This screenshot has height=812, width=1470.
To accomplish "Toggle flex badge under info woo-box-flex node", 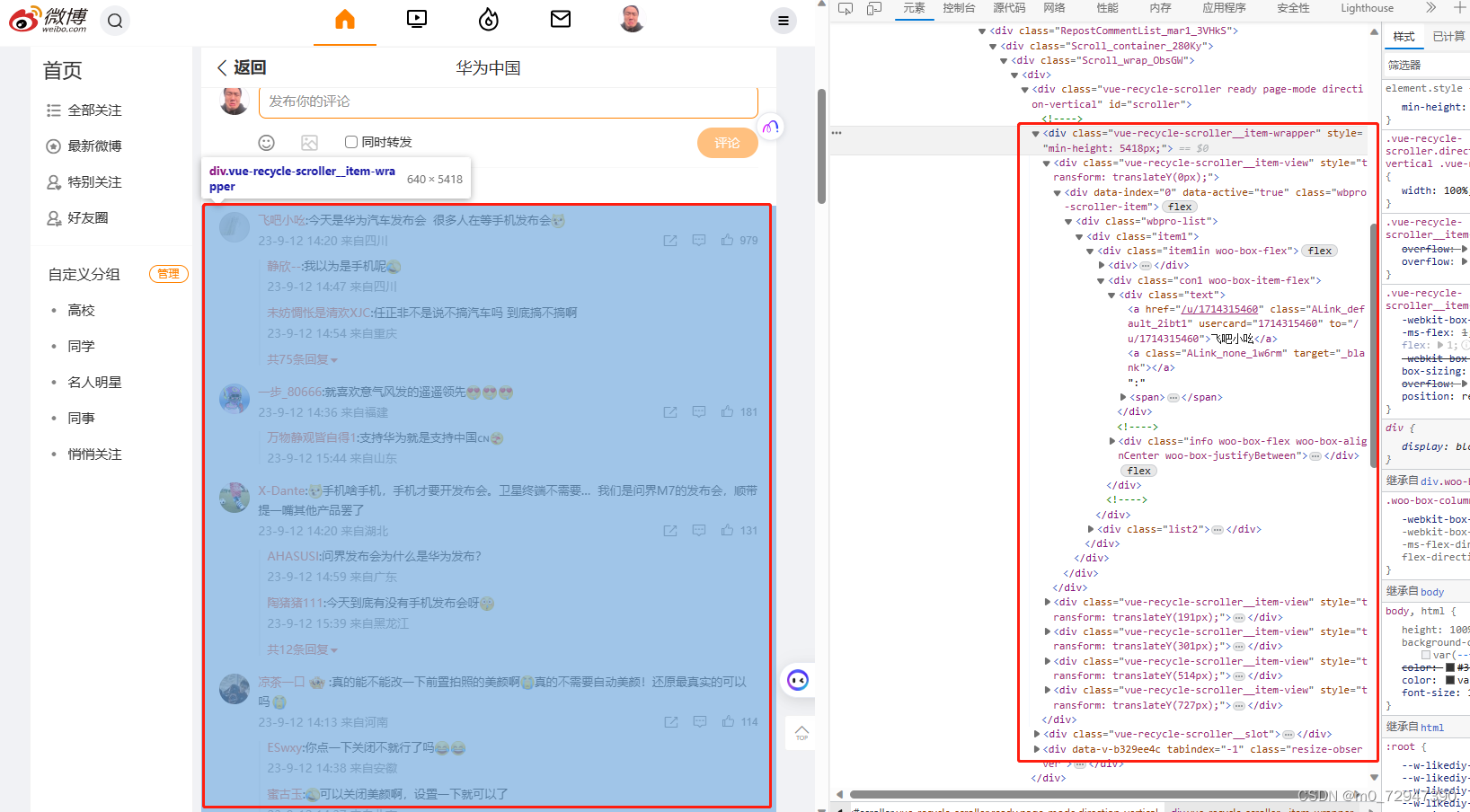I will pos(1138,471).
